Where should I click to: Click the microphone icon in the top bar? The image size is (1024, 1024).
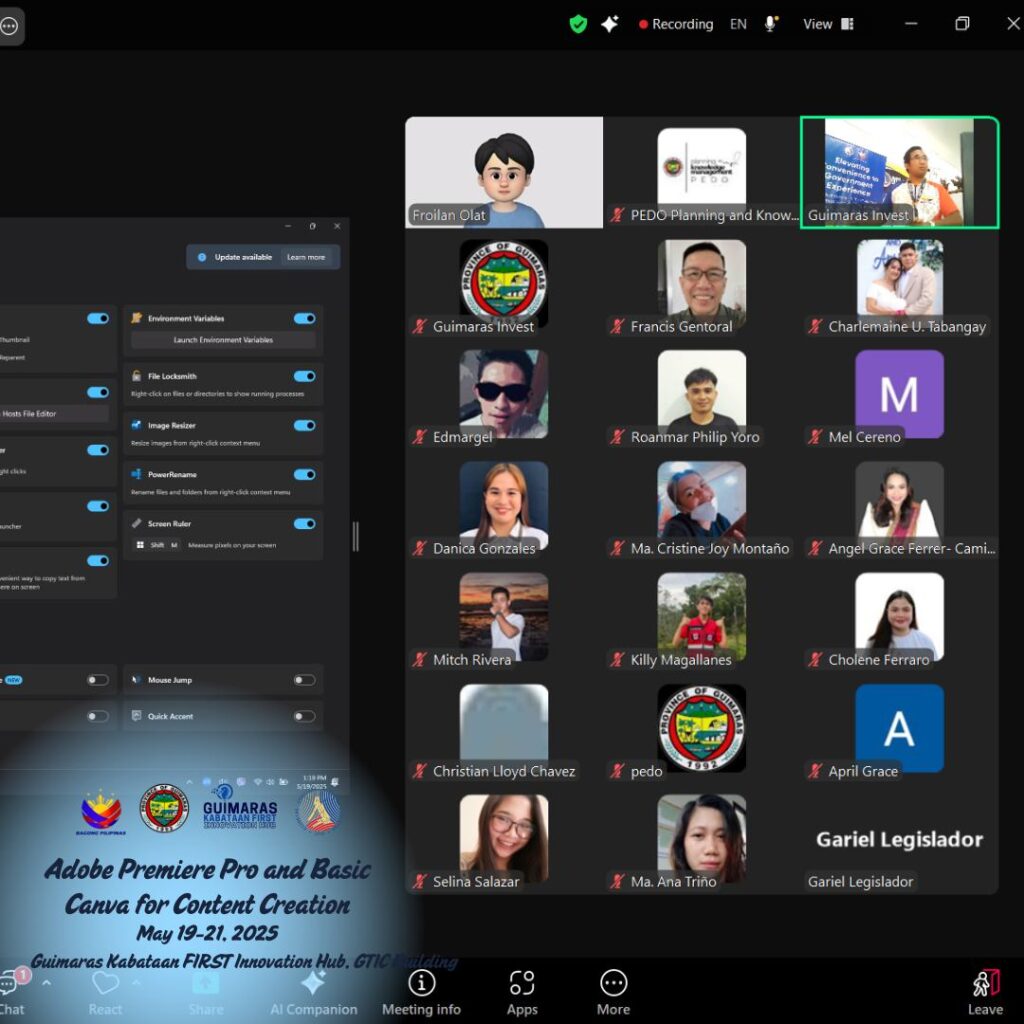pyautogui.click(x=771, y=24)
